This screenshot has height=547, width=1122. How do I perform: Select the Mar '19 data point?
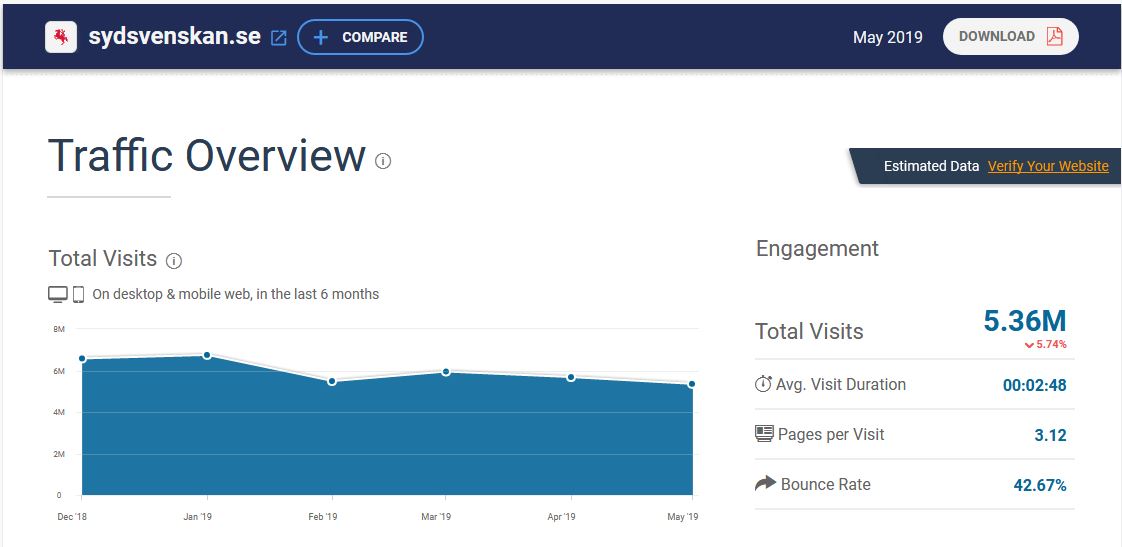point(446,372)
